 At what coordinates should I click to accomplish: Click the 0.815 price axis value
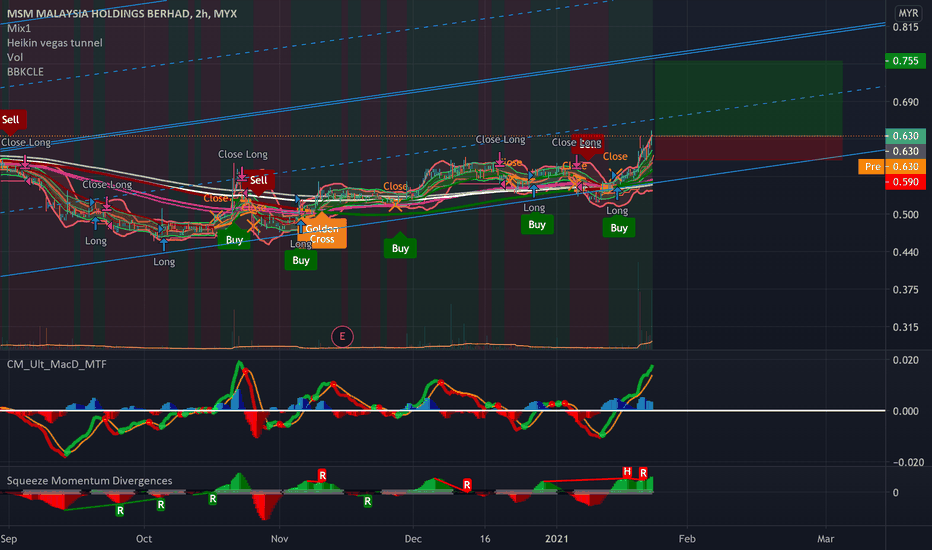pos(905,27)
